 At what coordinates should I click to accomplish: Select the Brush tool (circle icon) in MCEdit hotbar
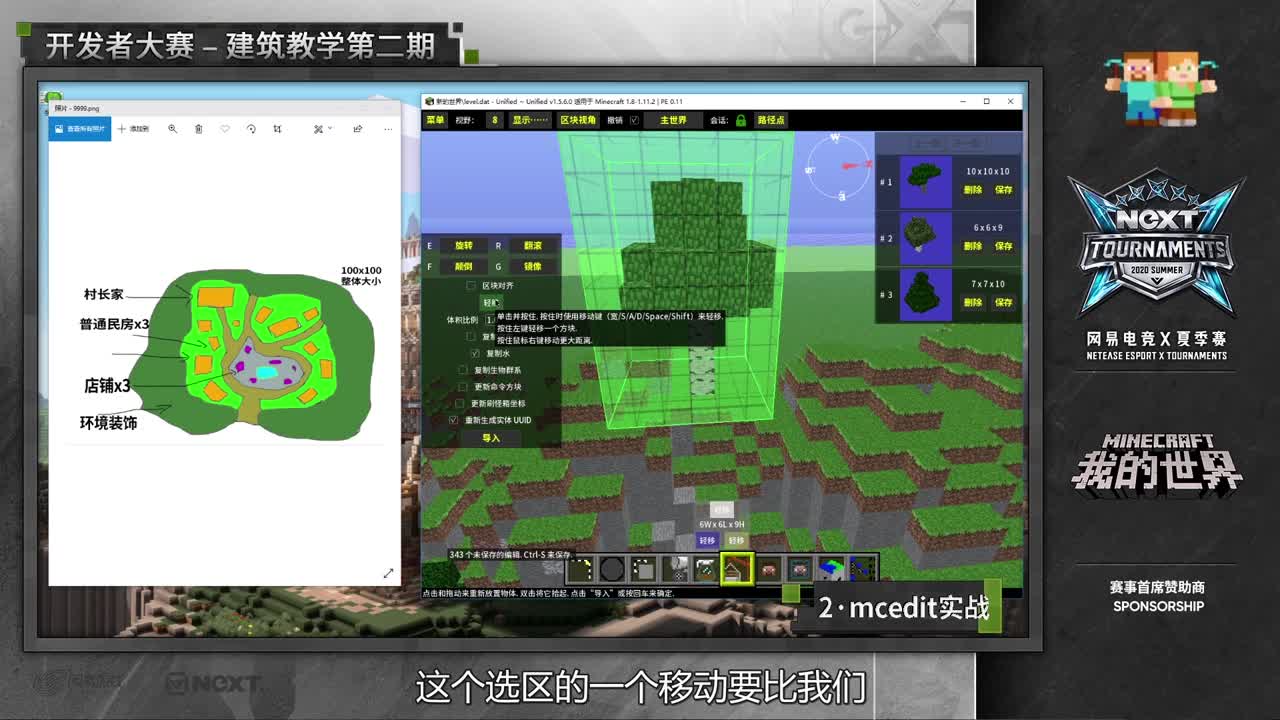613,568
